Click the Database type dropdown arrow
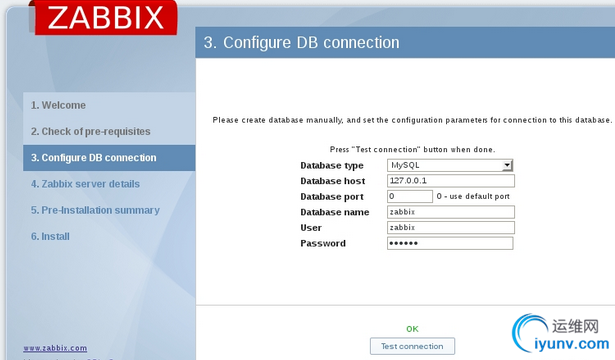Screen dimensions: 615x360 507,165
